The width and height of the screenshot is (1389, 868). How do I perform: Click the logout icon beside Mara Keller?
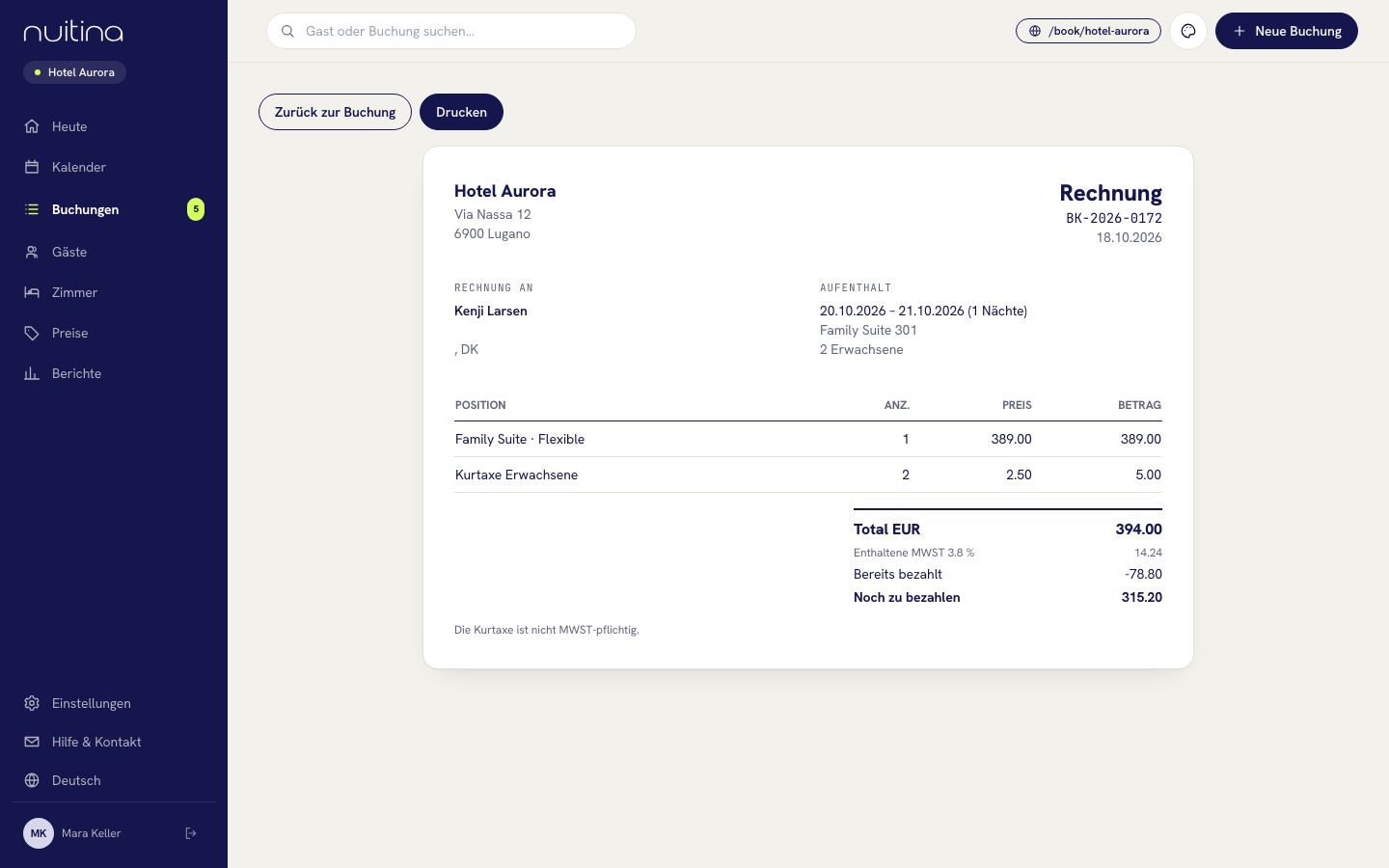(191, 833)
